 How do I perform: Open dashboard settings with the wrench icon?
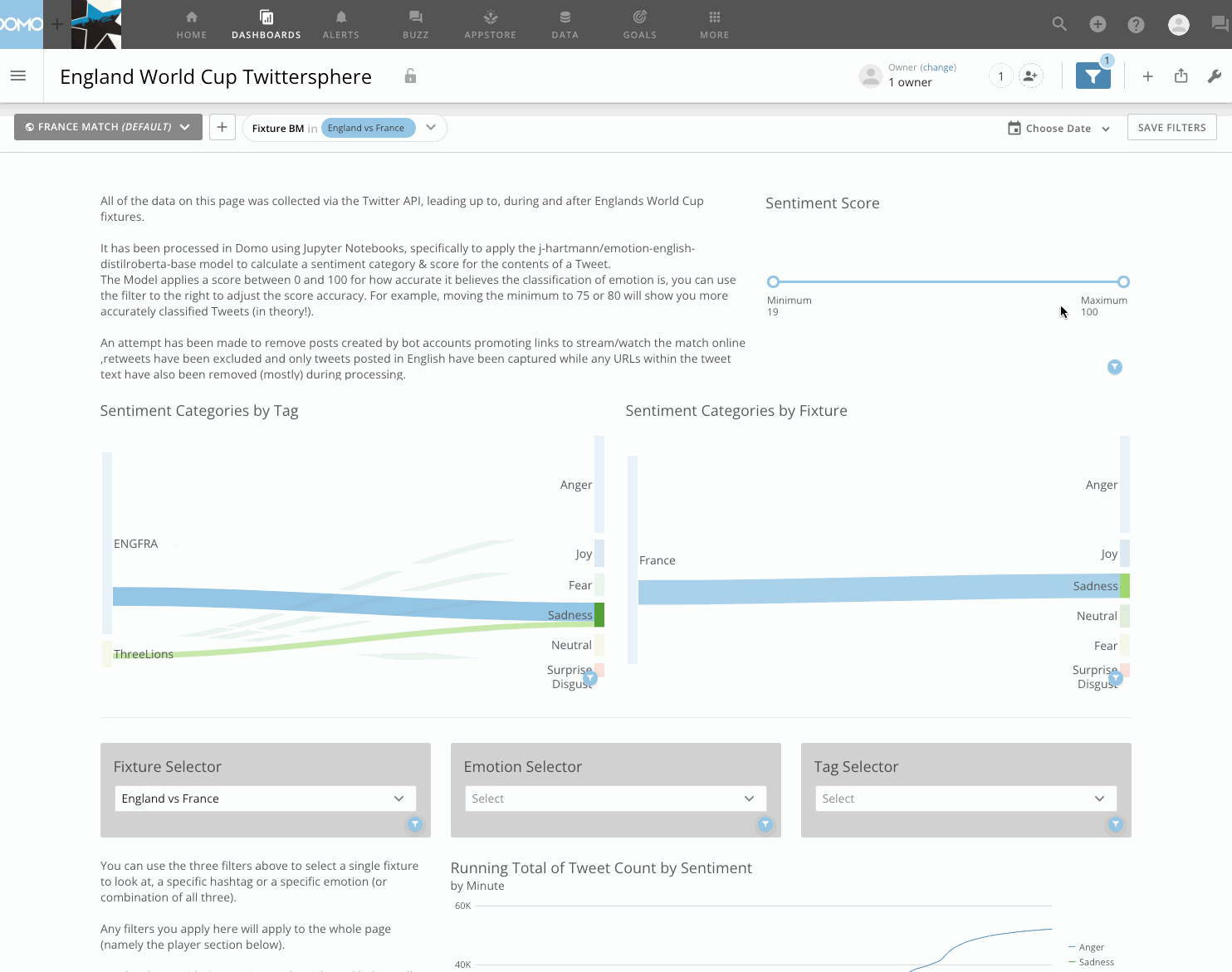point(1215,76)
